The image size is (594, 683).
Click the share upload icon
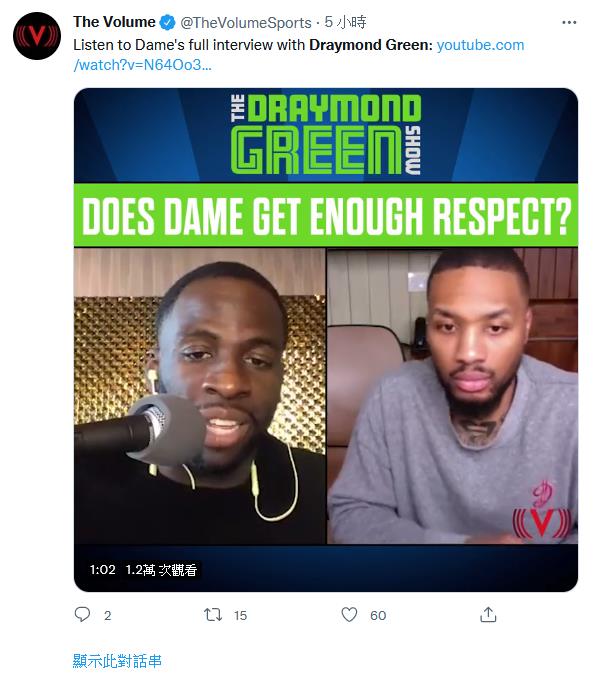point(488,615)
